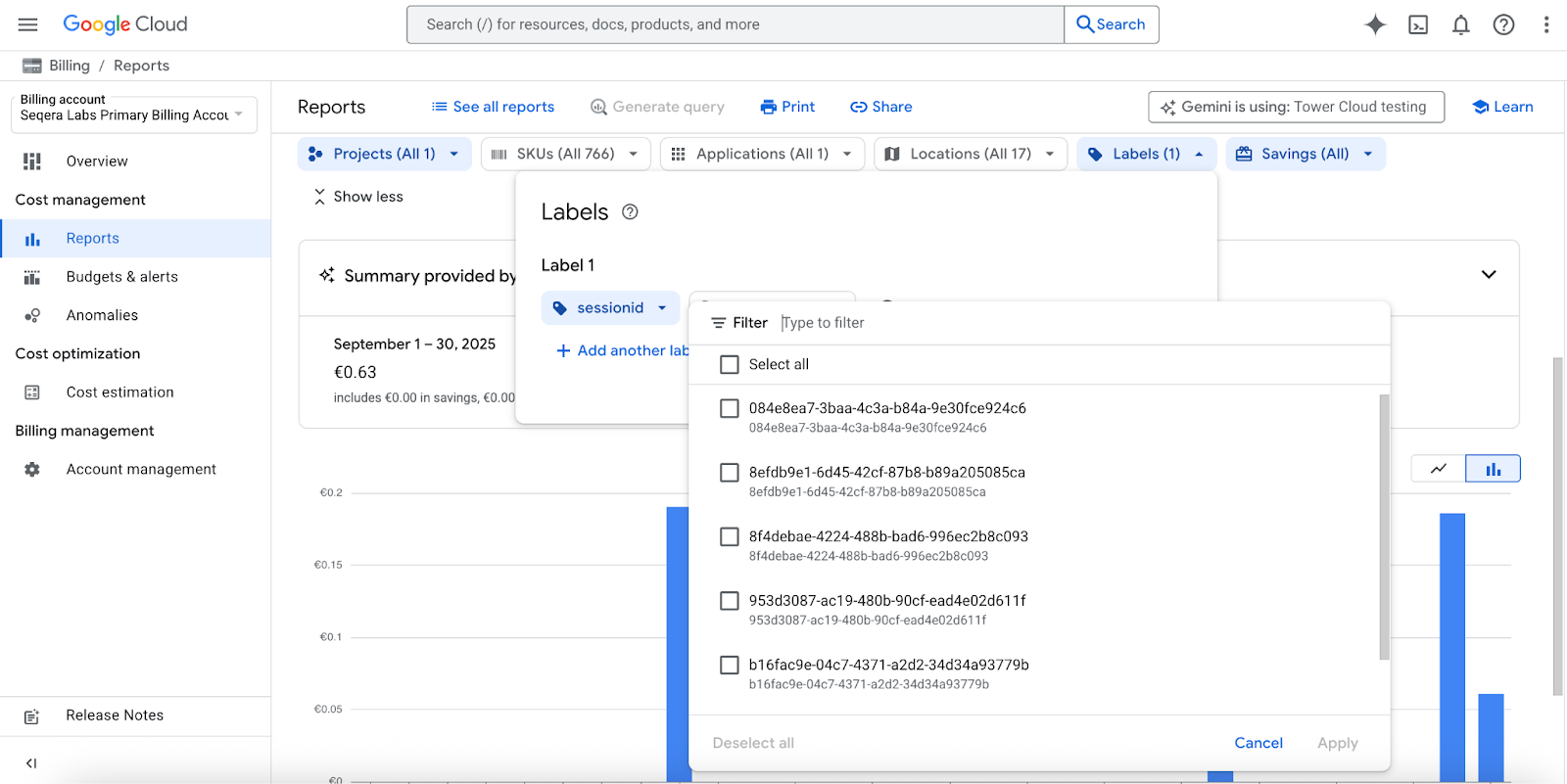The image size is (1567, 784).
Task: Collapse filters with Show less
Action: (x=358, y=197)
